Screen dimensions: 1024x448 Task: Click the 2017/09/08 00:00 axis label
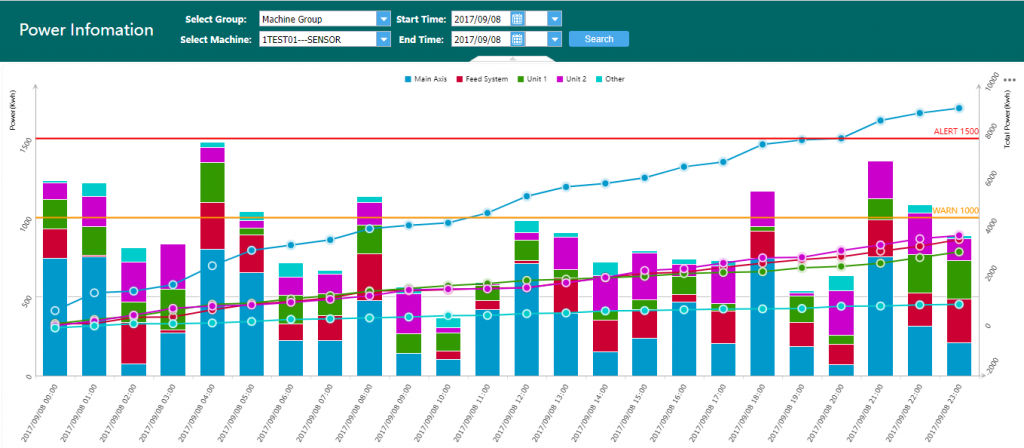tap(40, 411)
